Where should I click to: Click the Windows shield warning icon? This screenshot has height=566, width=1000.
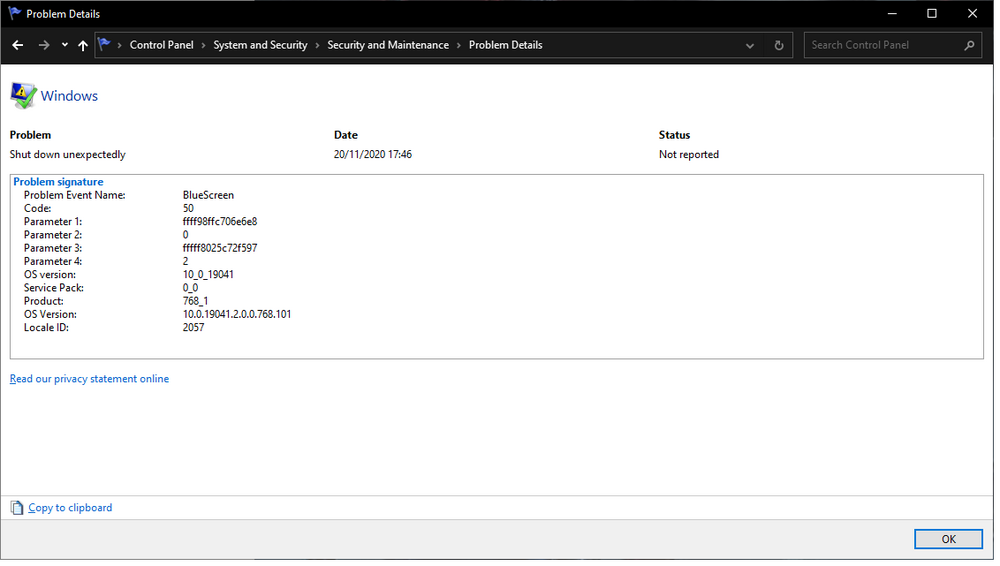[23, 96]
